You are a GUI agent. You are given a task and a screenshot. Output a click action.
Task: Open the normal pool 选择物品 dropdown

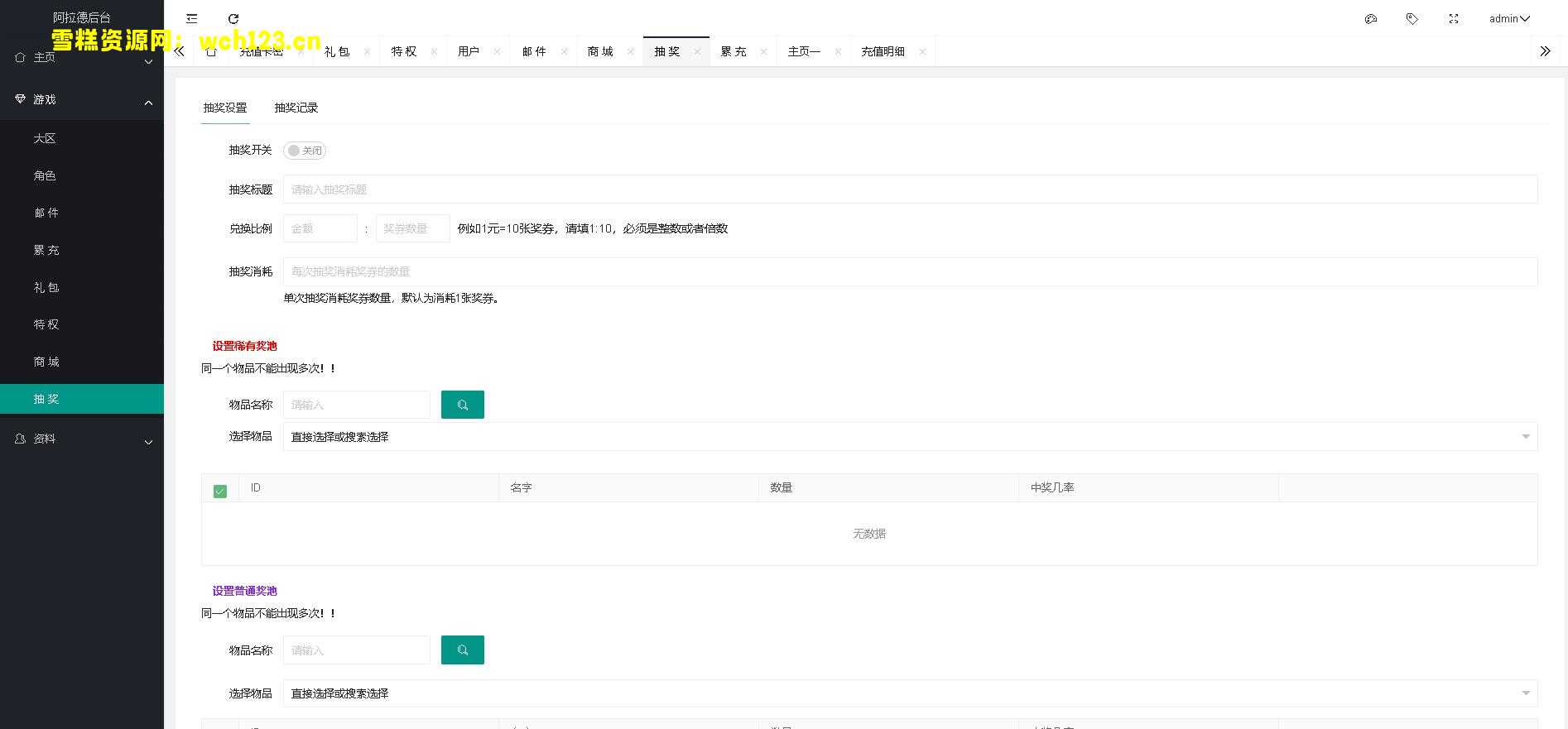coord(910,693)
